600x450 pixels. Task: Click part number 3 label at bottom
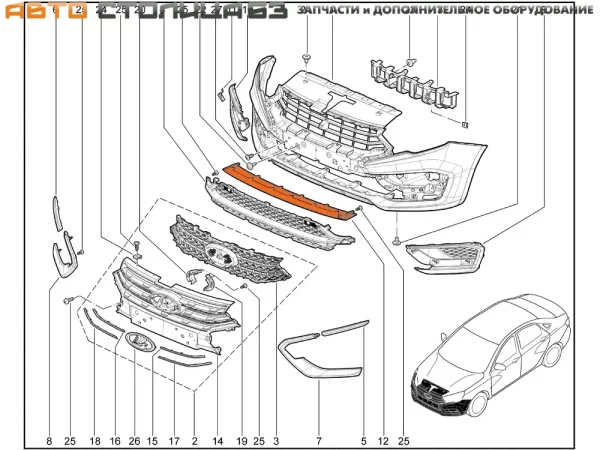click(x=275, y=440)
